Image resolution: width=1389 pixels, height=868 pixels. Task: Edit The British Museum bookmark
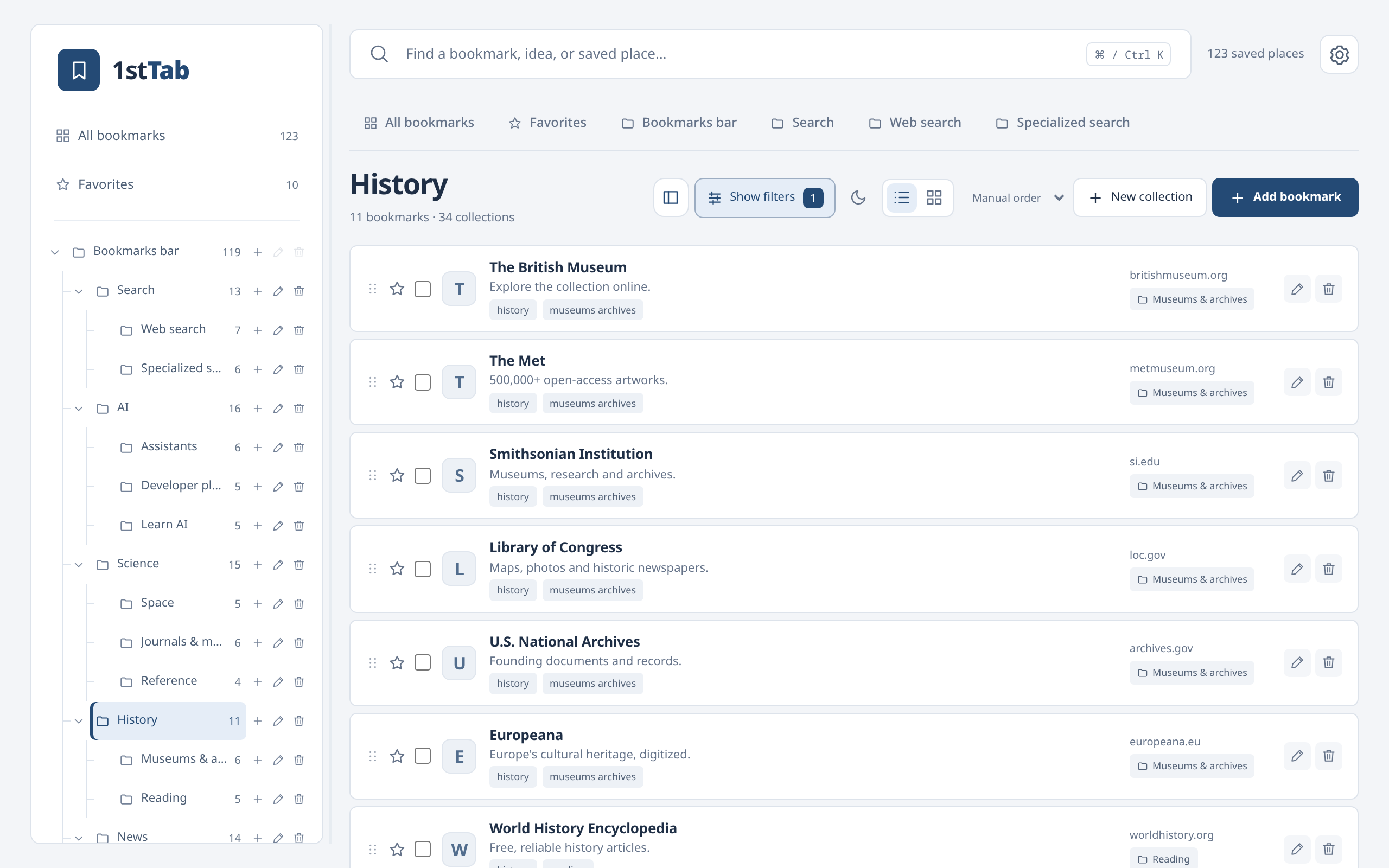coord(1297,289)
